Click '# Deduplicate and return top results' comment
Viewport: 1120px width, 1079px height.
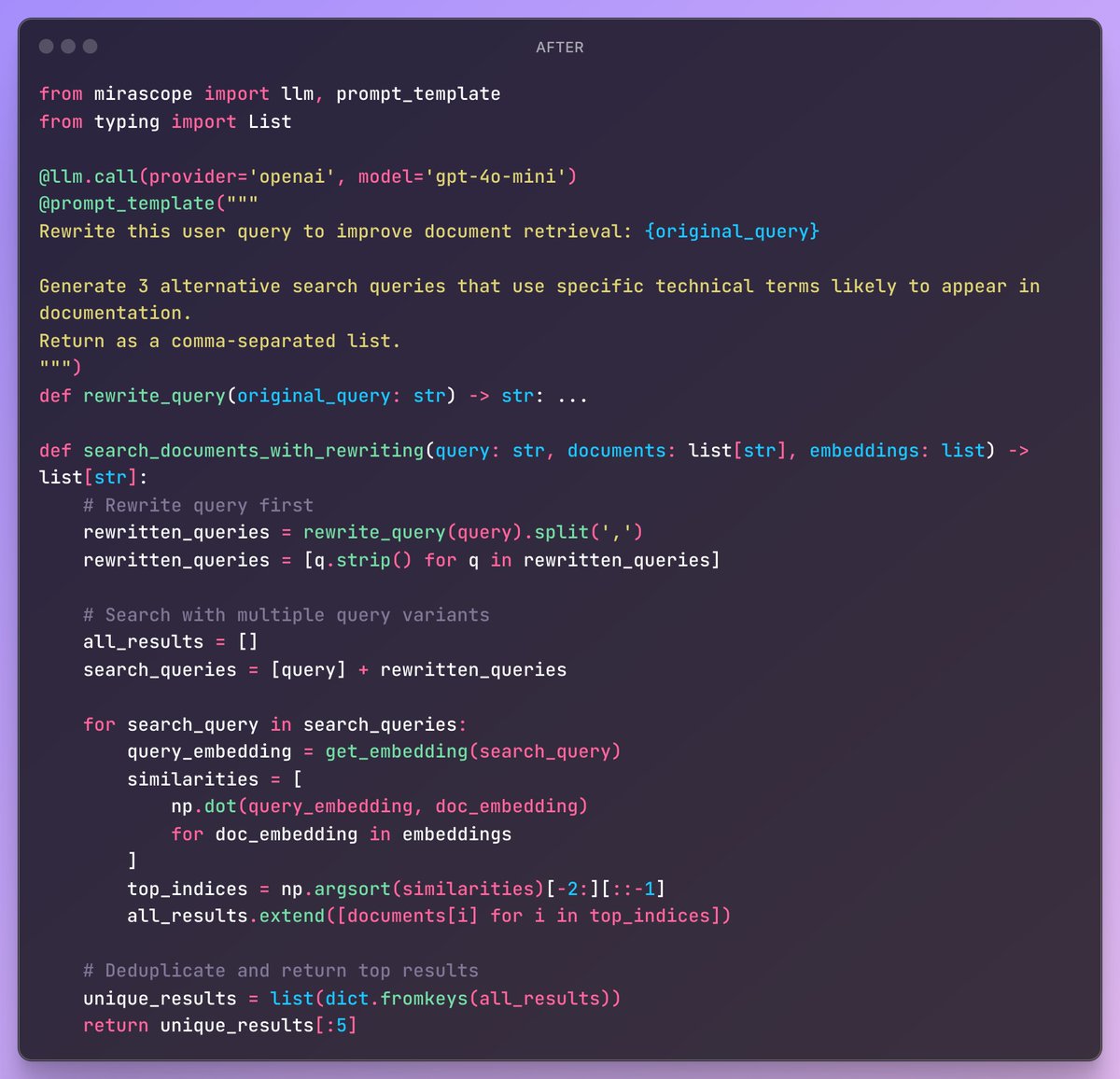click(281, 972)
